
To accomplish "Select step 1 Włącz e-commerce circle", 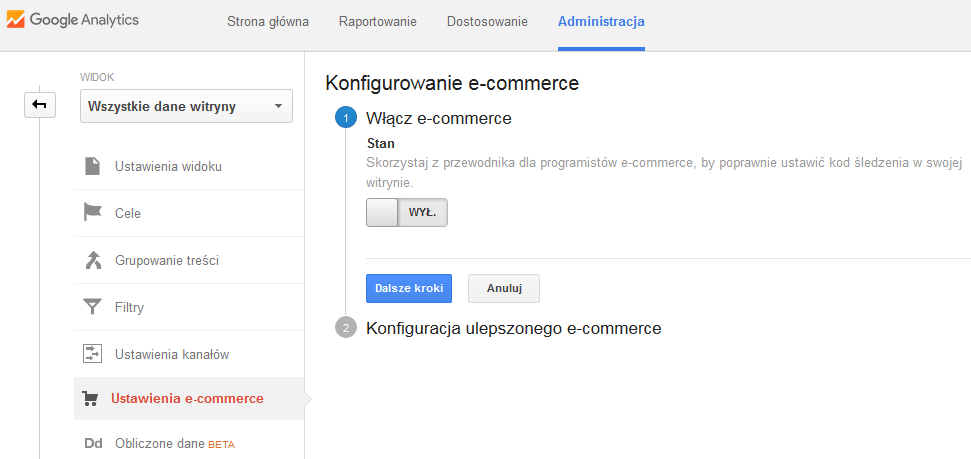I will tap(346, 118).
